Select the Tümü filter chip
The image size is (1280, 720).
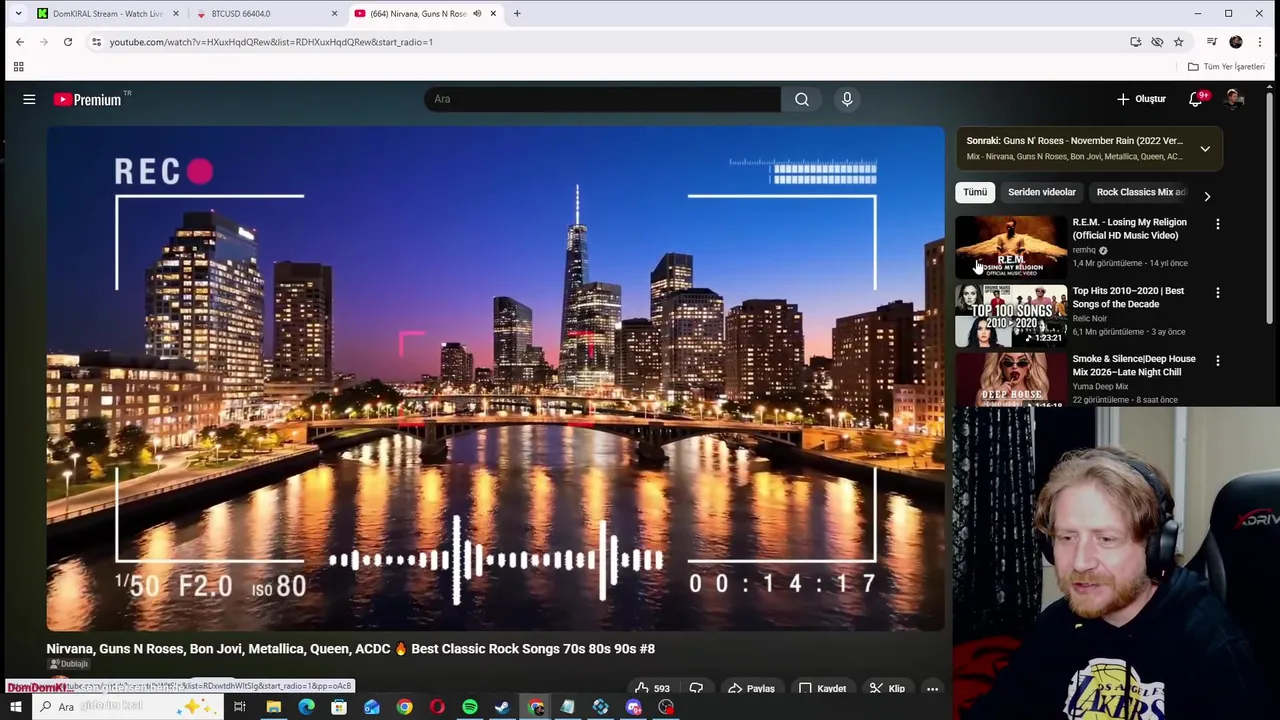(975, 192)
